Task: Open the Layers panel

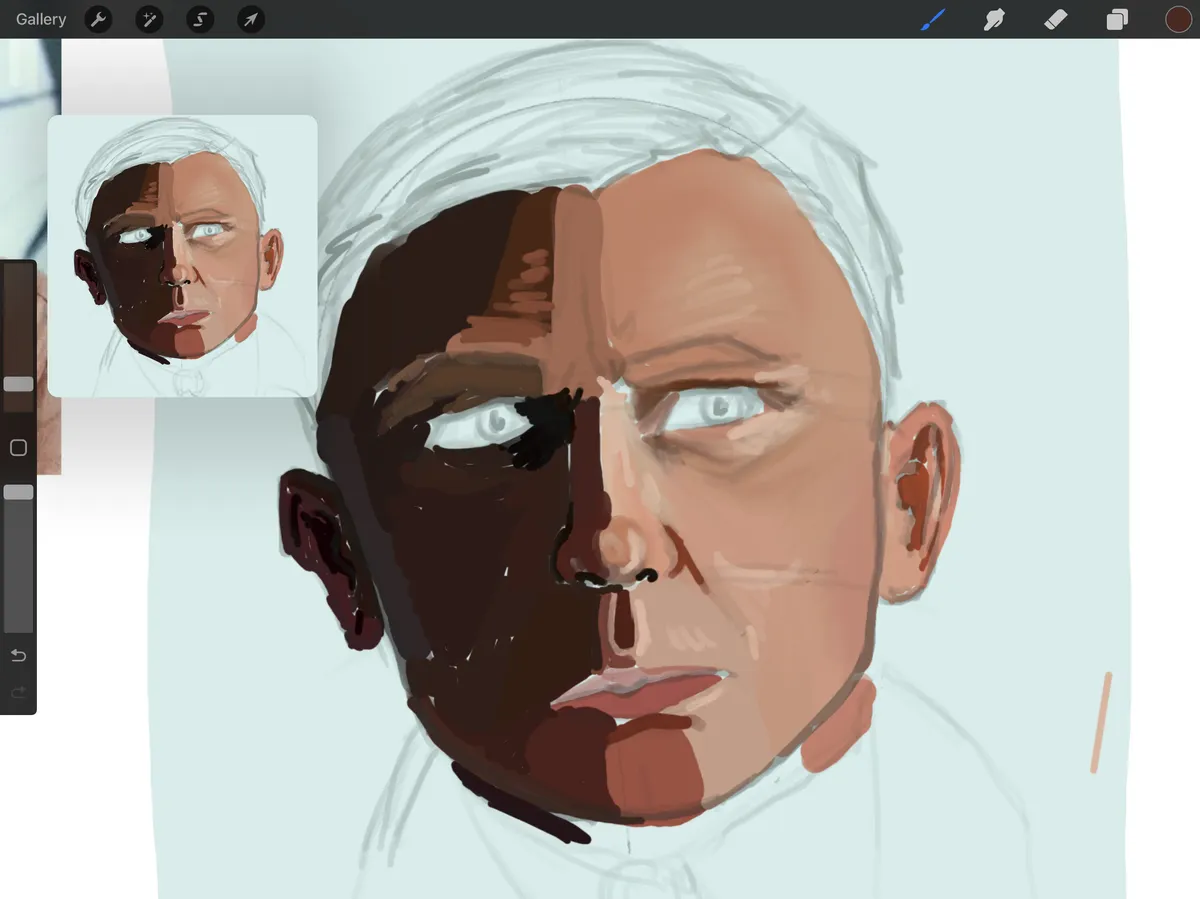Action: (x=1117, y=19)
